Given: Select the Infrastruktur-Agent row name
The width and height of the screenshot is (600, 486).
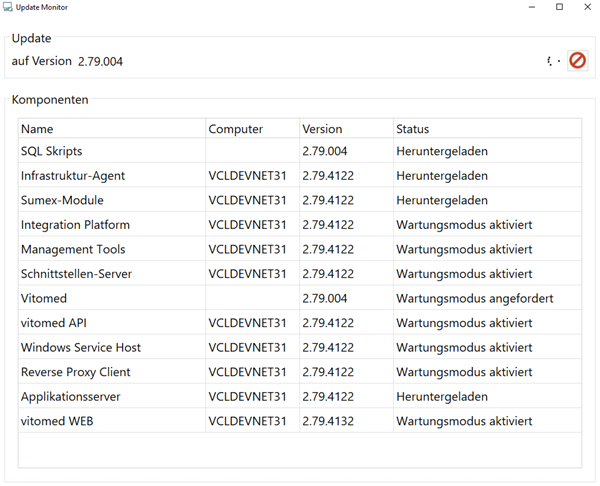Looking at the screenshot, I should (73, 176).
